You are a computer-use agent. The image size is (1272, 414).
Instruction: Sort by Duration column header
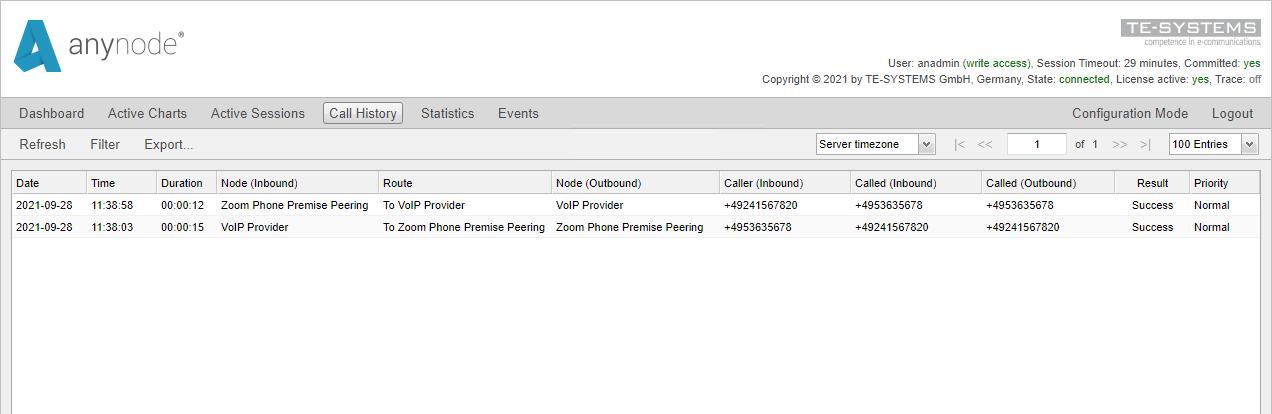(x=182, y=183)
